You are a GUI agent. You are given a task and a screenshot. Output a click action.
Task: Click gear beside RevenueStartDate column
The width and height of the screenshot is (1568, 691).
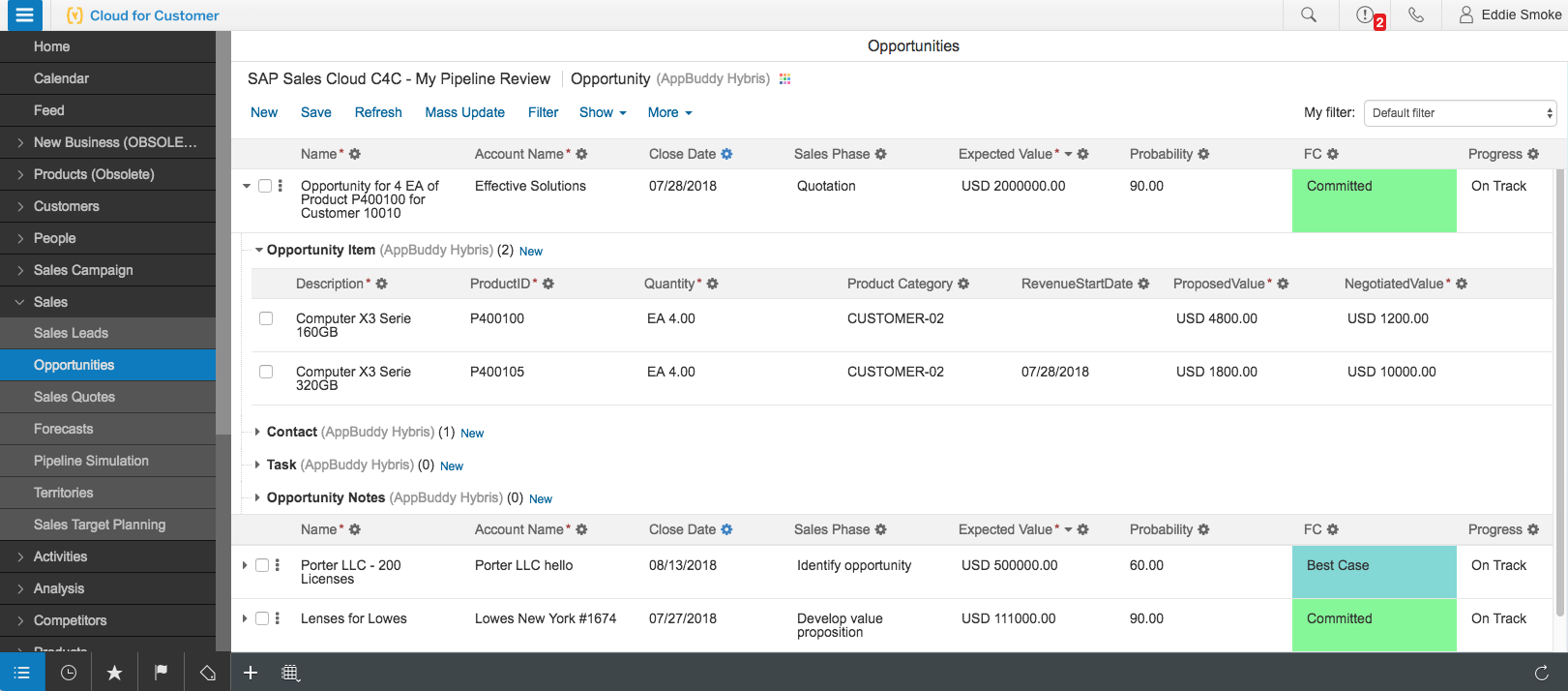(1143, 284)
